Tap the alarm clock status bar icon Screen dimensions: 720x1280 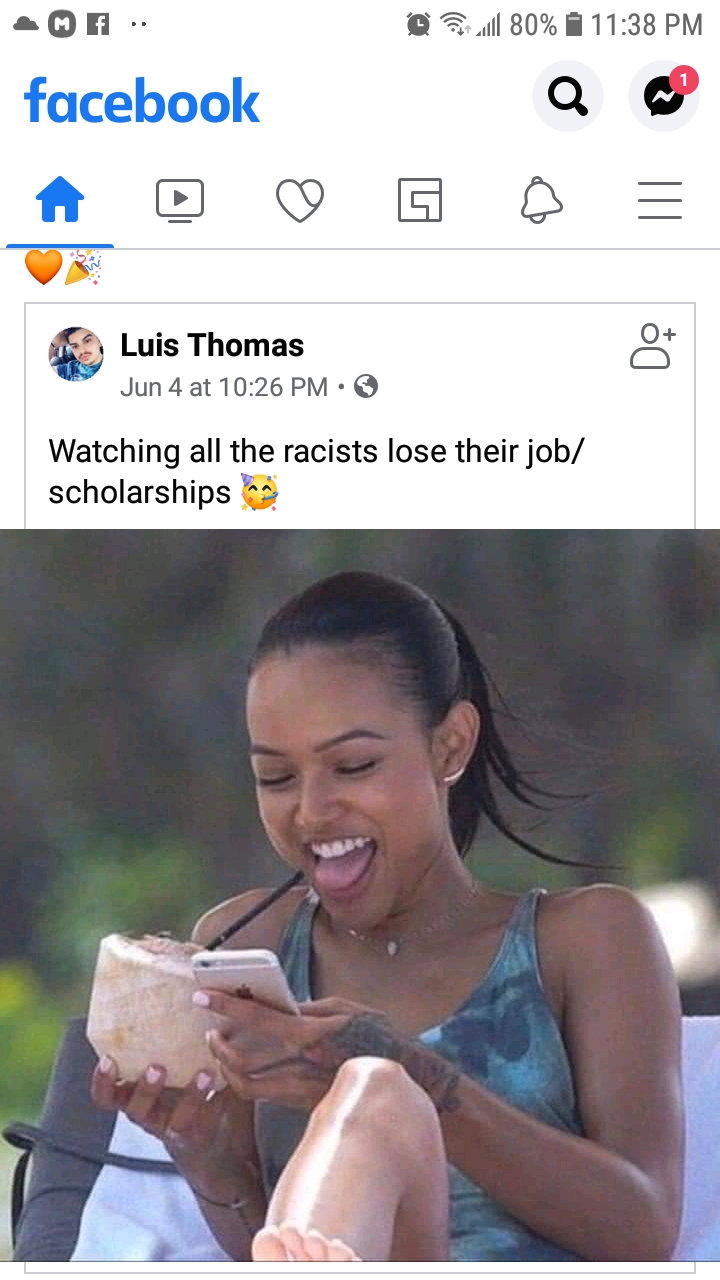coord(418,24)
